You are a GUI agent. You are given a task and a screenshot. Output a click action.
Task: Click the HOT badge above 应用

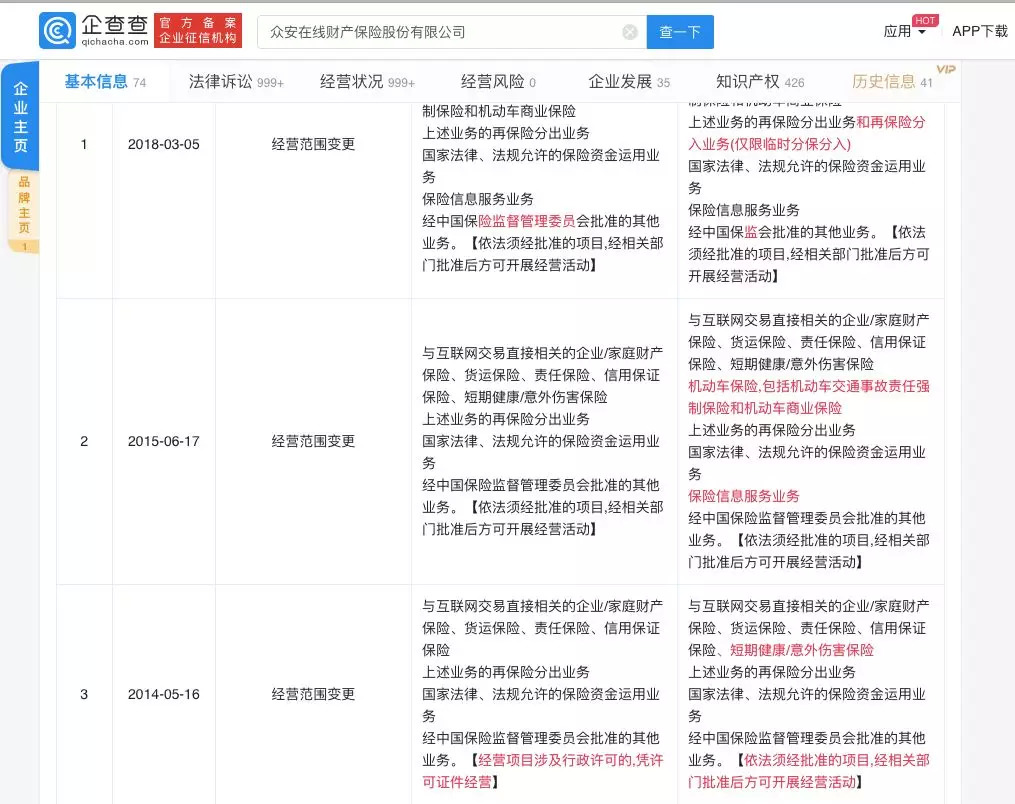[x=924, y=20]
